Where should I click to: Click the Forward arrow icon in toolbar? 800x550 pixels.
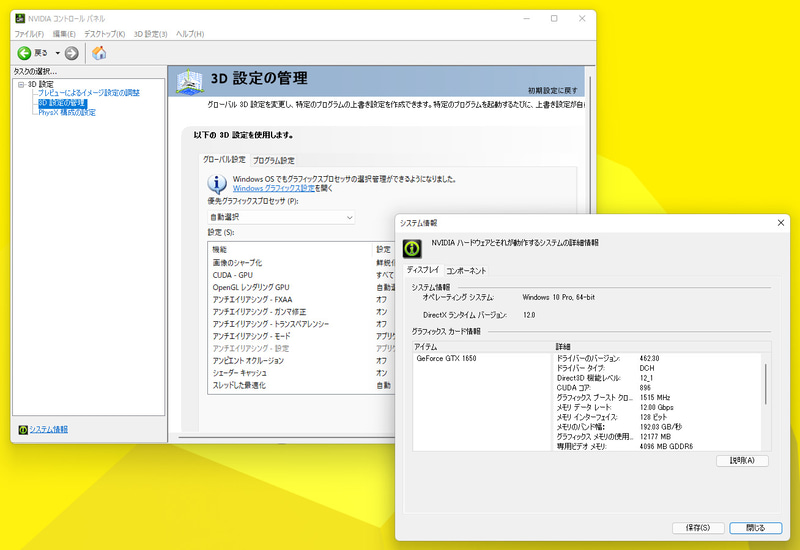tap(71, 53)
